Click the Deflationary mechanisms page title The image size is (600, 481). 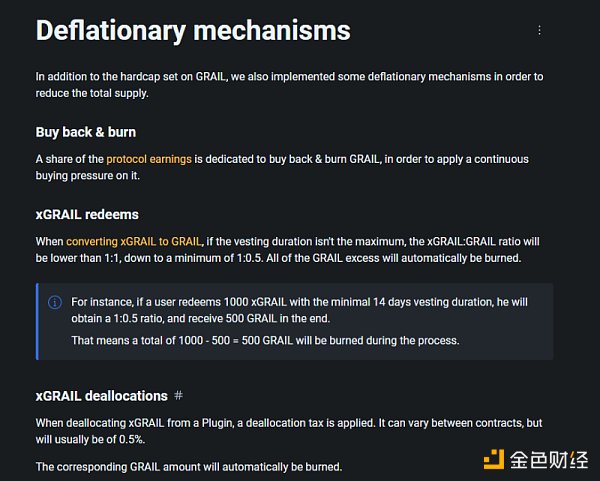tap(193, 30)
